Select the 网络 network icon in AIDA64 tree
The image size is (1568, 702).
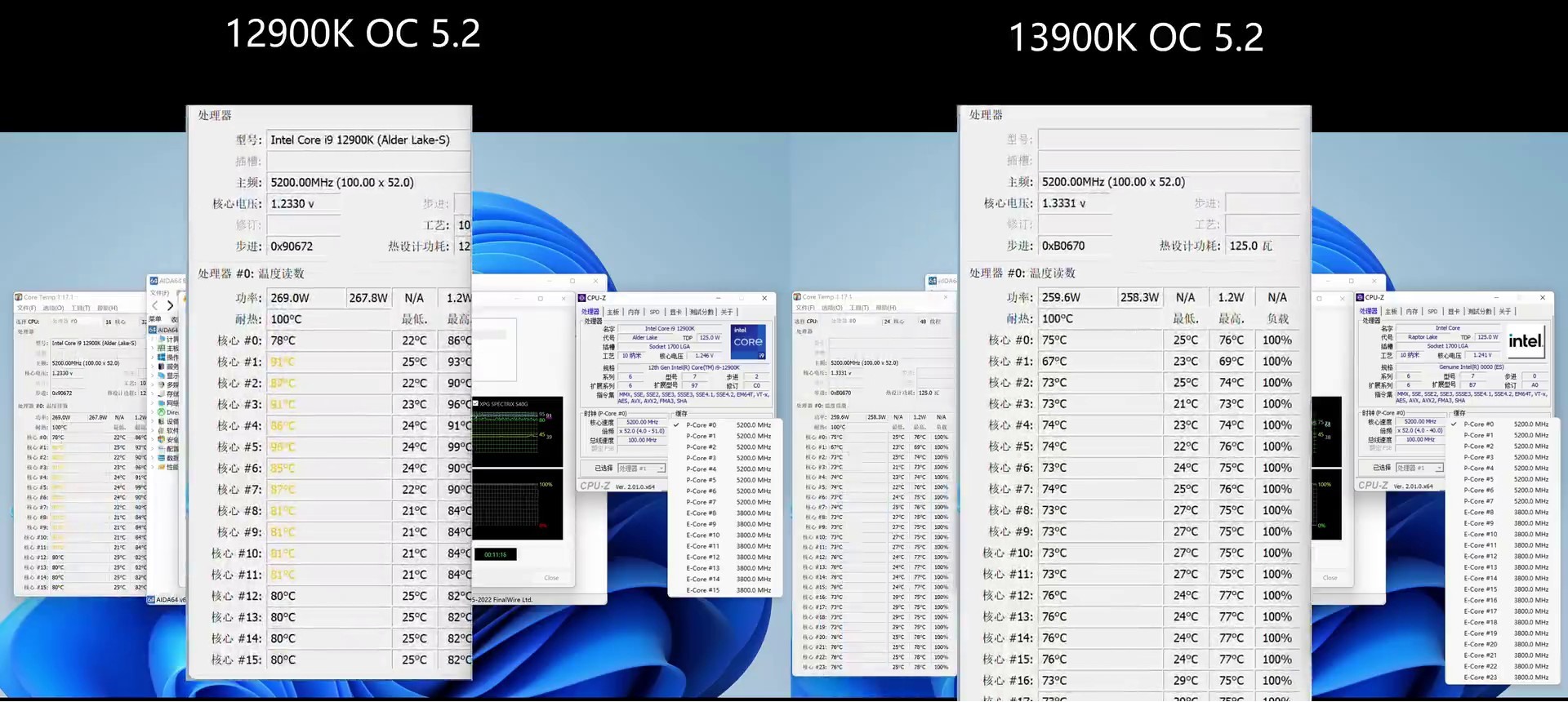162,403
